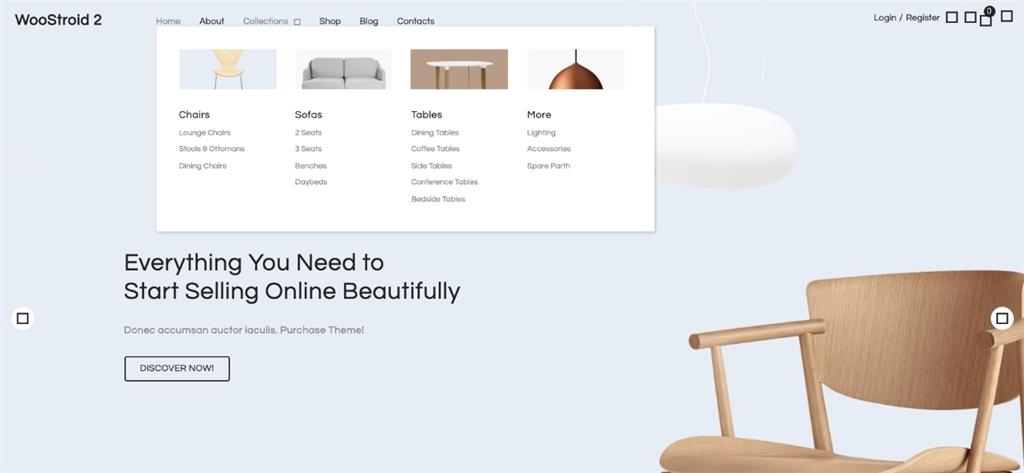Open the Coffee Tables link

436,149
